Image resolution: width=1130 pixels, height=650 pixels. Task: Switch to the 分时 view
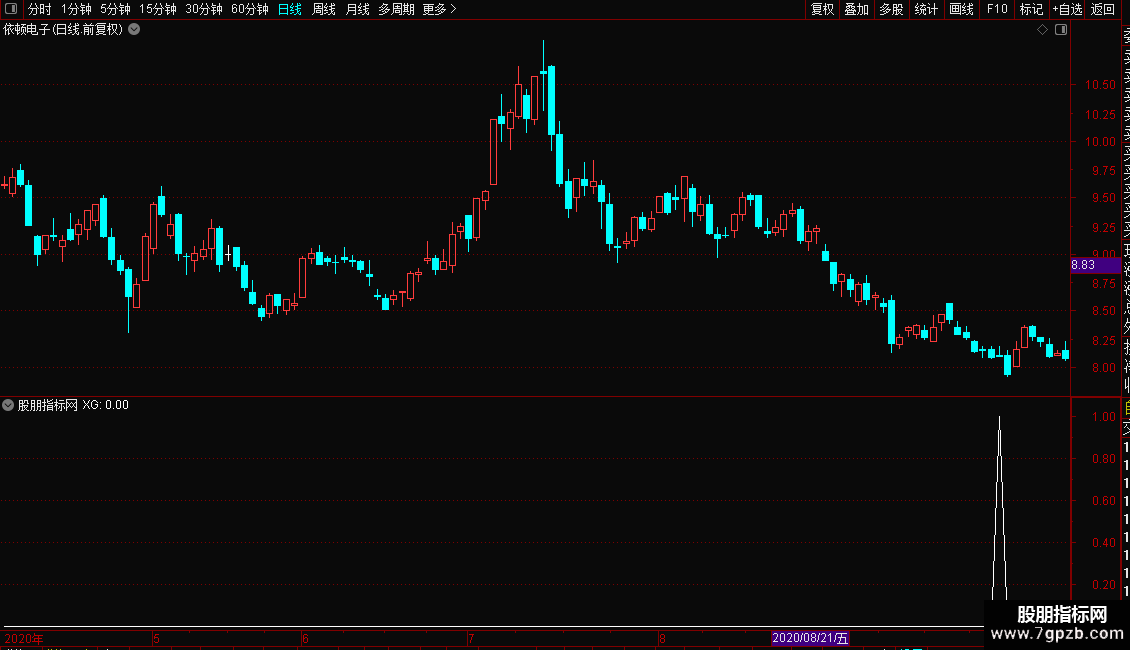pos(40,9)
